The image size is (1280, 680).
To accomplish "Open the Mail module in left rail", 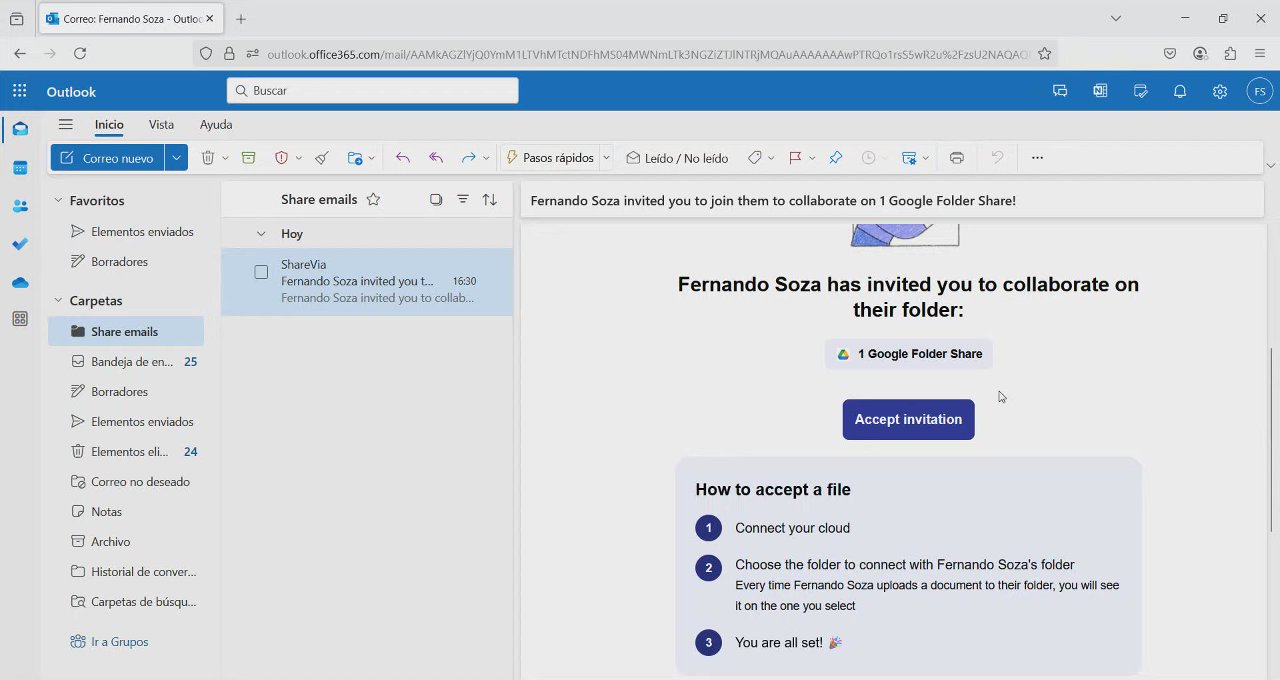I will 20,129.
